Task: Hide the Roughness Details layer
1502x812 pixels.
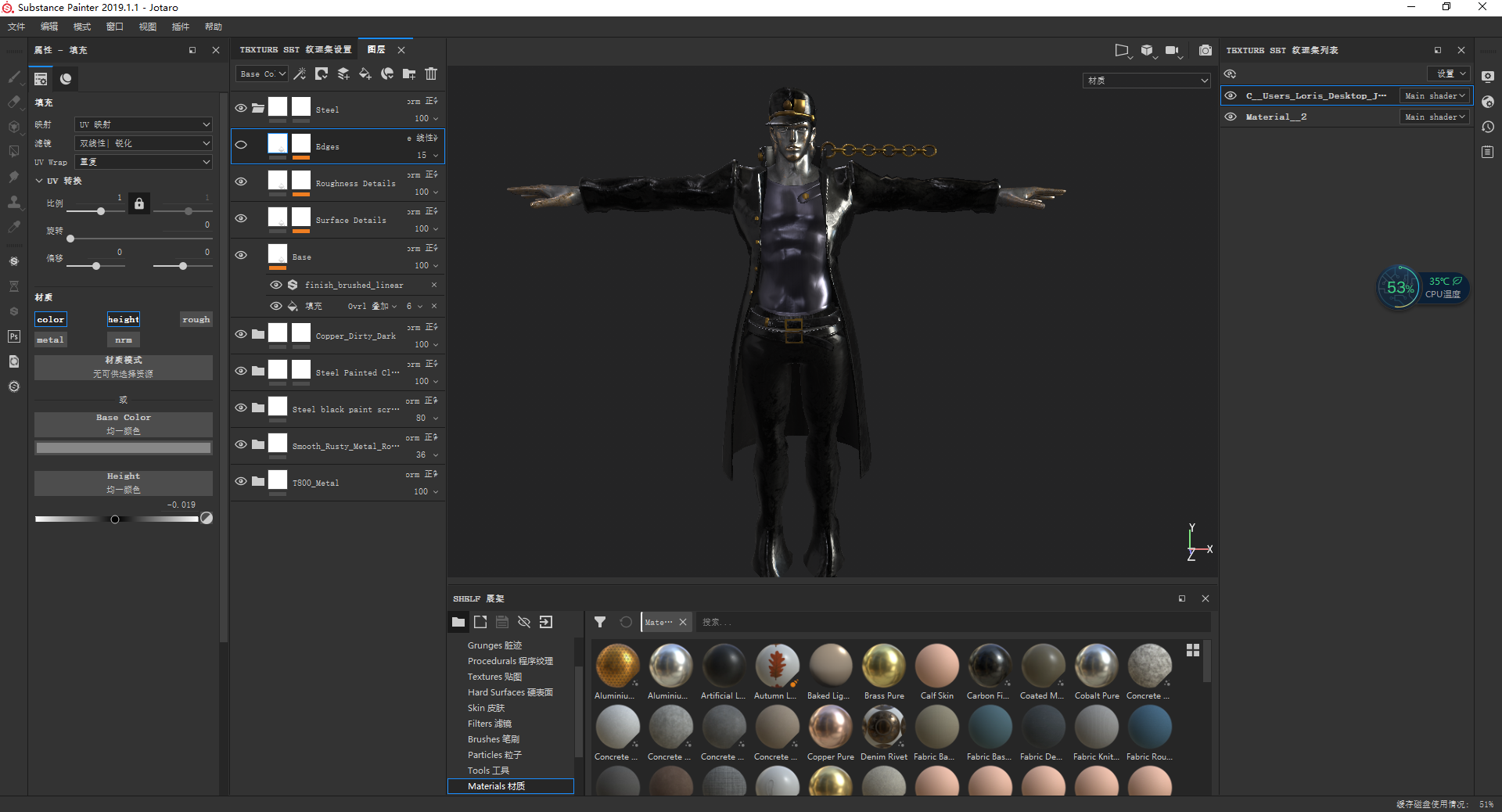Action: [x=241, y=181]
